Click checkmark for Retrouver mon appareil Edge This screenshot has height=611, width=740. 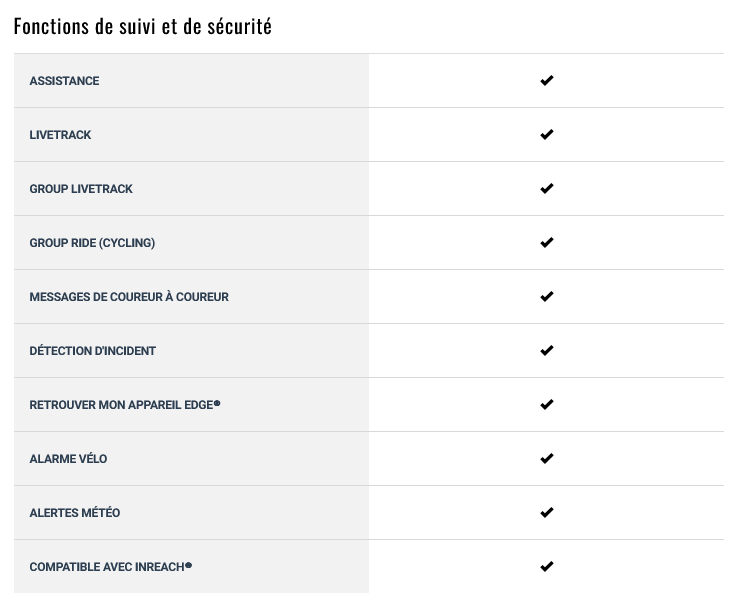pyautogui.click(x=547, y=404)
